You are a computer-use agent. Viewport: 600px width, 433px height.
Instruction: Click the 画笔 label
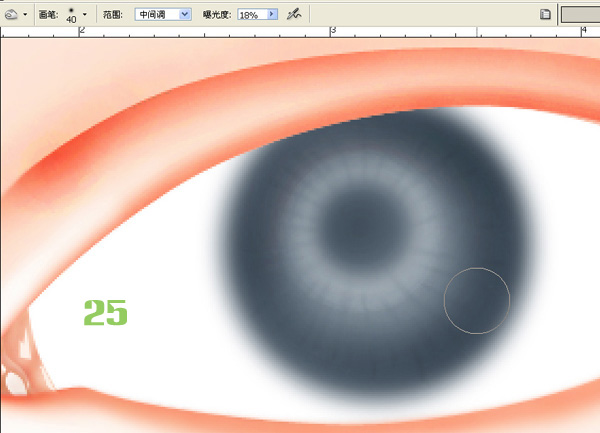pyautogui.click(x=49, y=15)
